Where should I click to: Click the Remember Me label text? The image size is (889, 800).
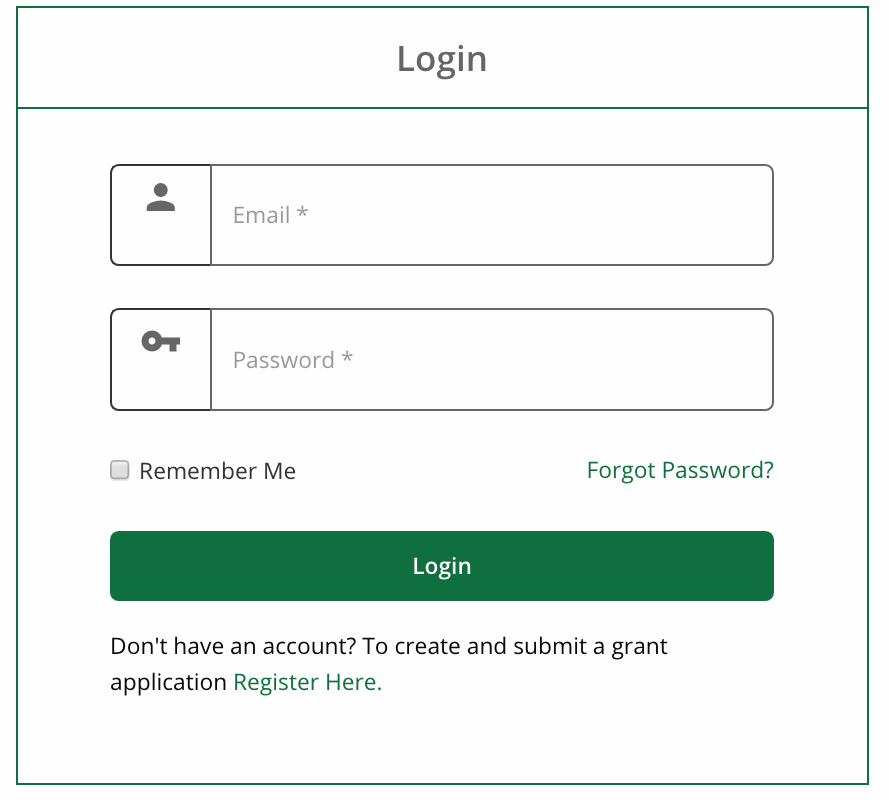pos(218,471)
